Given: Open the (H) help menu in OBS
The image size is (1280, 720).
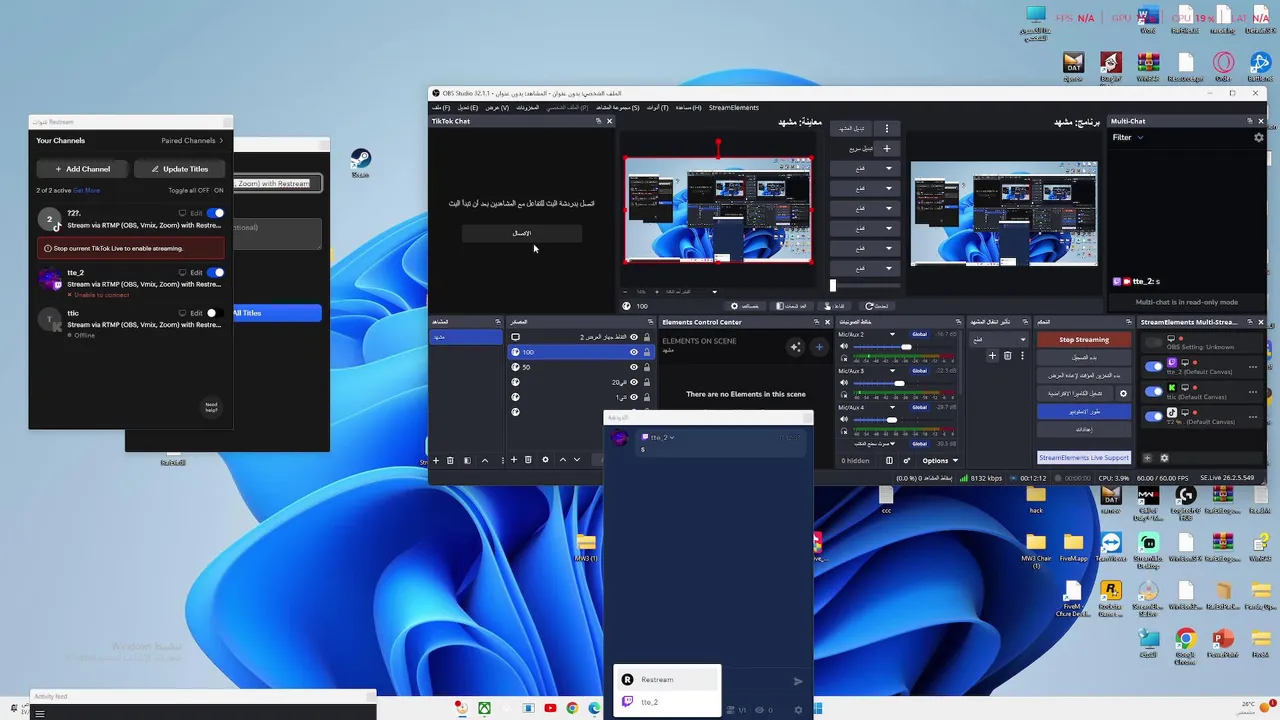Looking at the screenshot, I should tap(688, 107).
